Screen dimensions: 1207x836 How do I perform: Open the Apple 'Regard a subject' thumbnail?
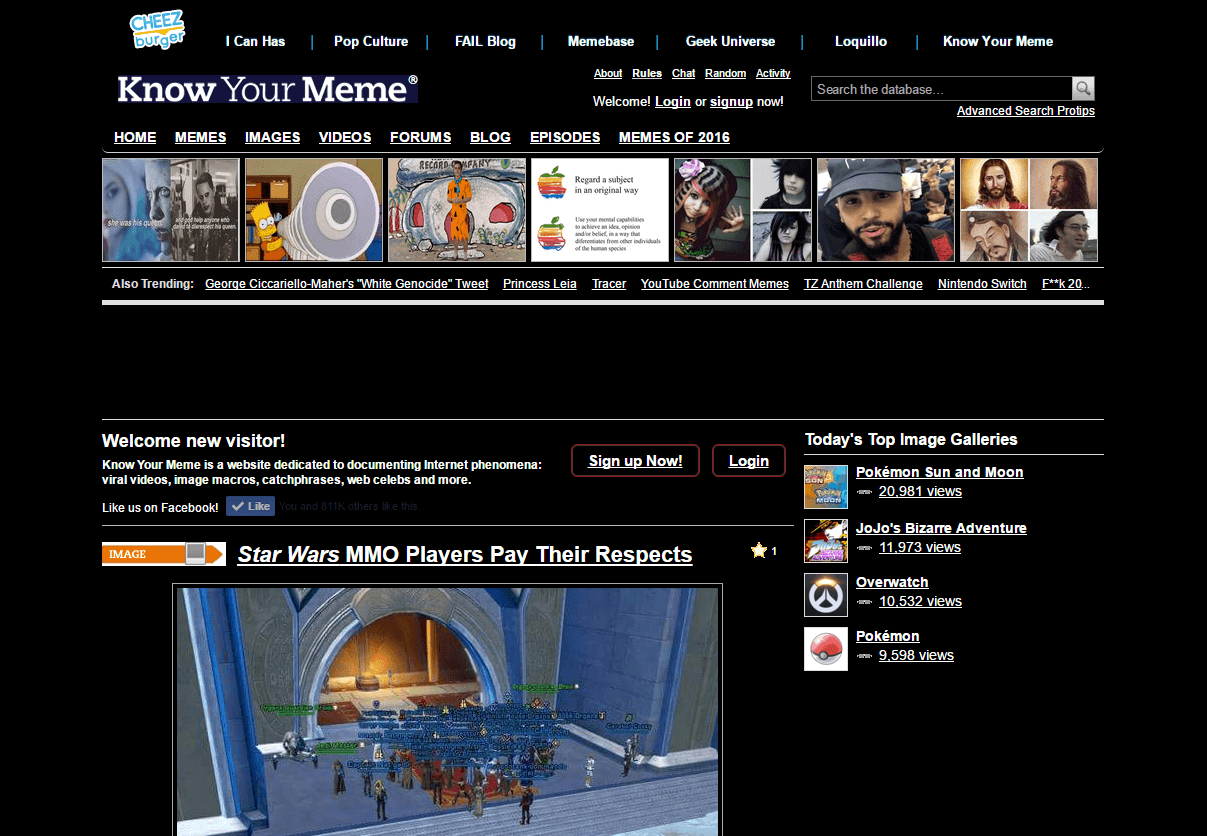point(600,210)
